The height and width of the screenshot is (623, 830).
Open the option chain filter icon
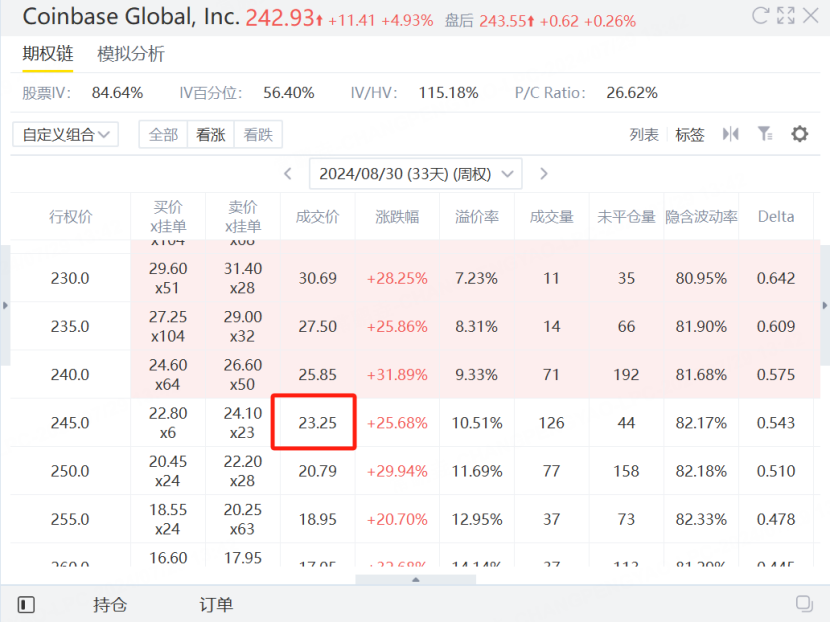coord(765,134)
